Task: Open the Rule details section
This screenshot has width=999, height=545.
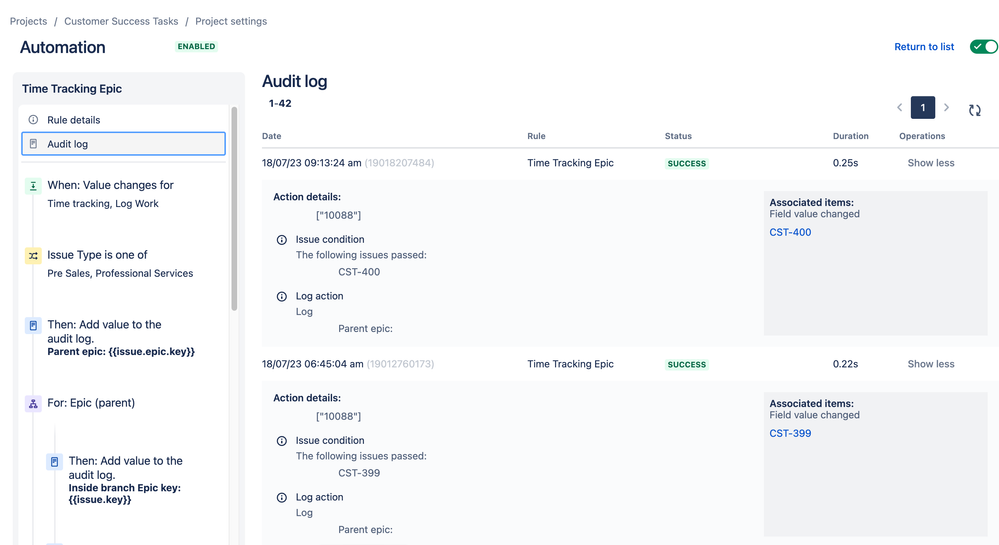Action: (x=73, y=120)
